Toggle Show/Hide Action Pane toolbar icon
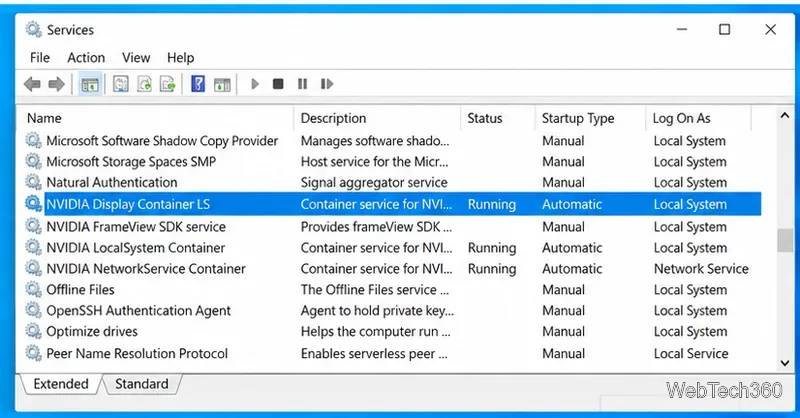 [x=222, y=84]
